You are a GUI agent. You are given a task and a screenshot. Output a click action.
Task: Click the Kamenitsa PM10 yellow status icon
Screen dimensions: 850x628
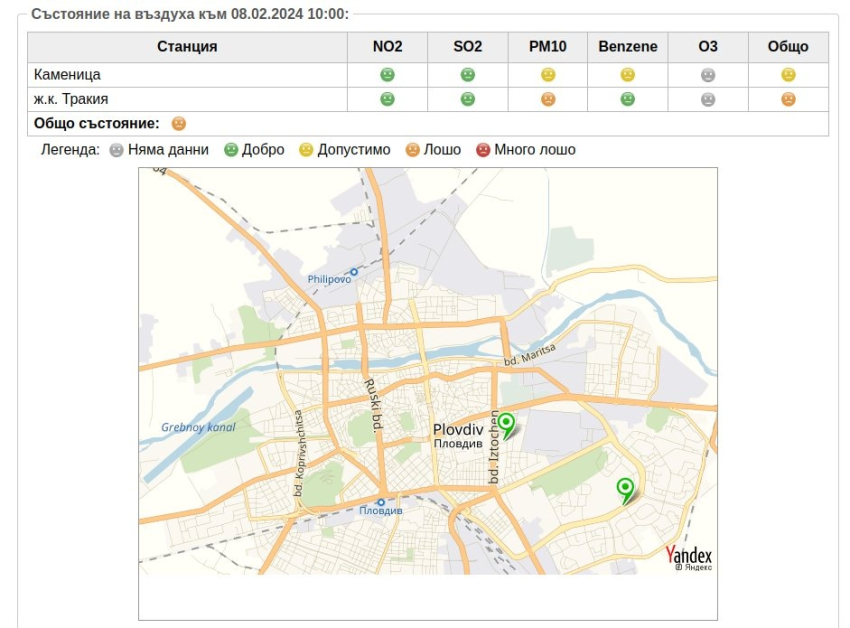548,75
